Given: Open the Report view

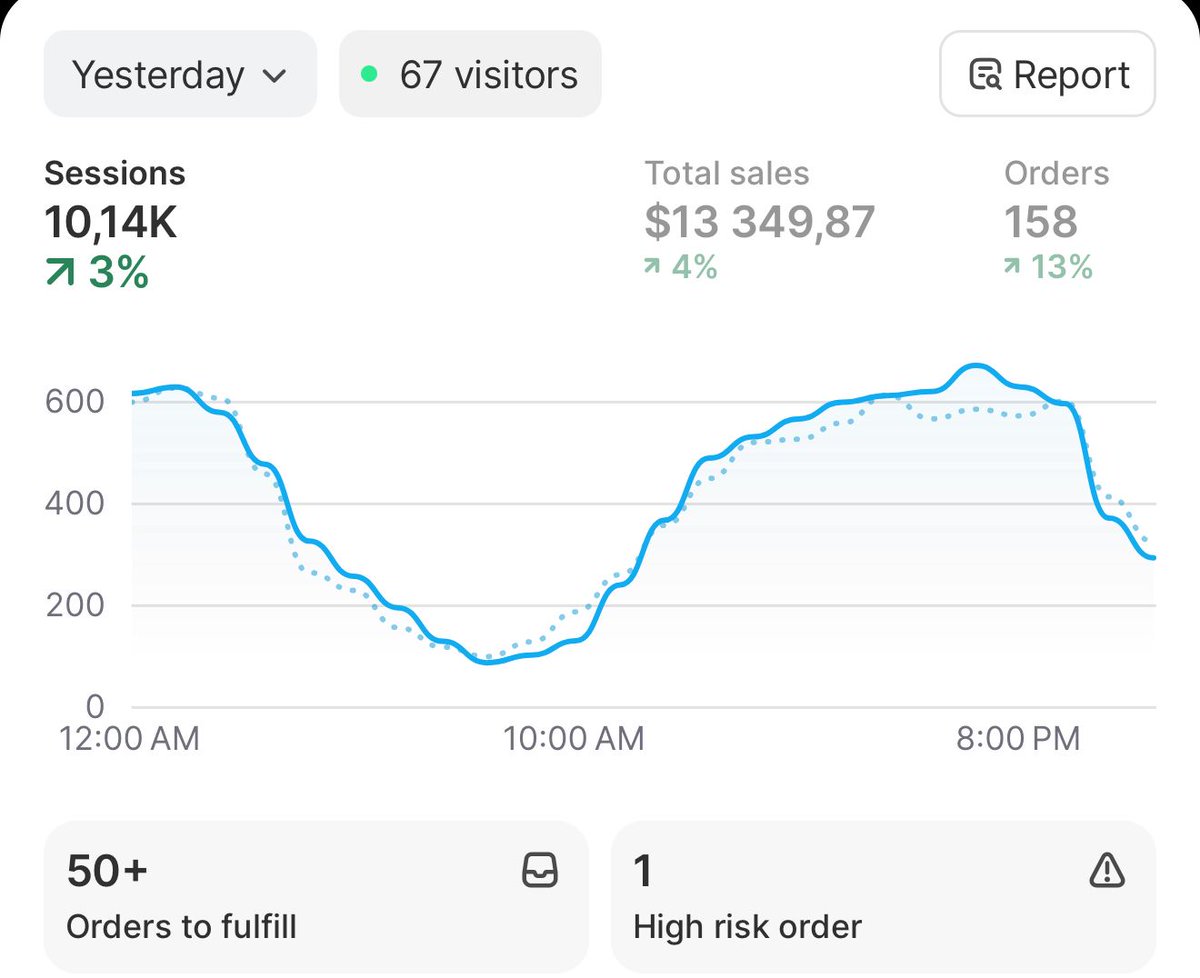Looking at the screenshot, I should [x=1047, y=74].
